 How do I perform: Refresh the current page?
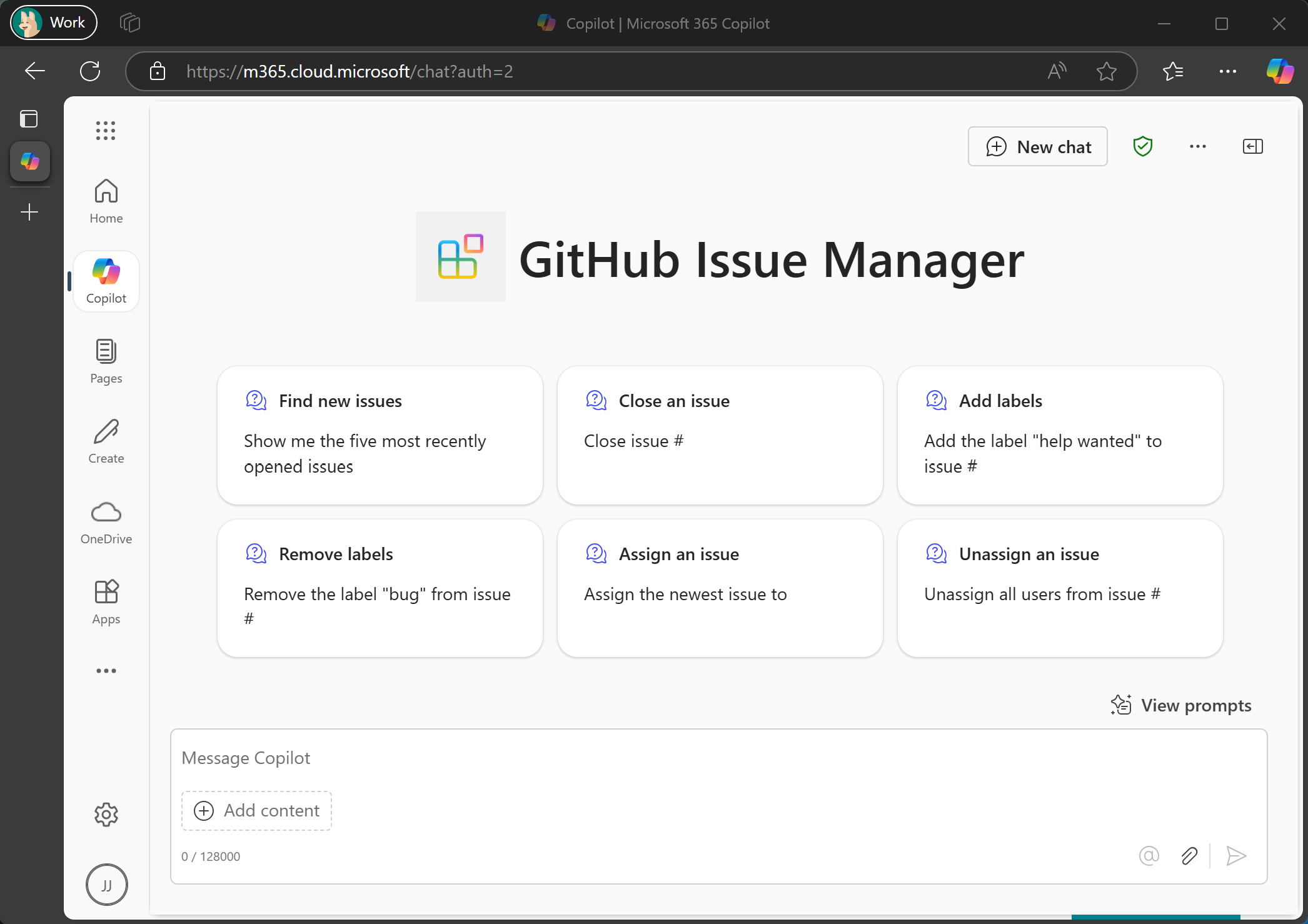coord(90,71)
